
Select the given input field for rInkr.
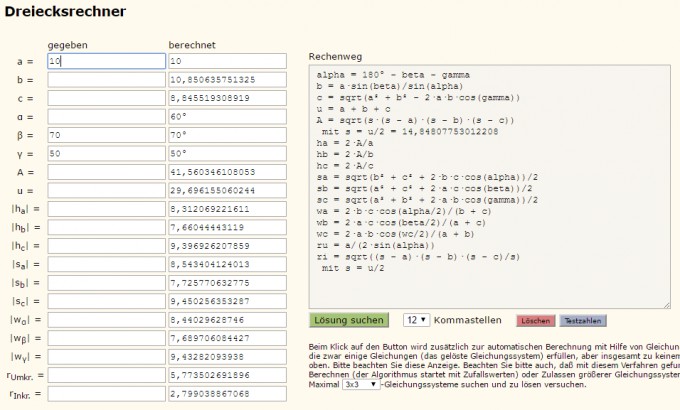(x=106, y=394)
